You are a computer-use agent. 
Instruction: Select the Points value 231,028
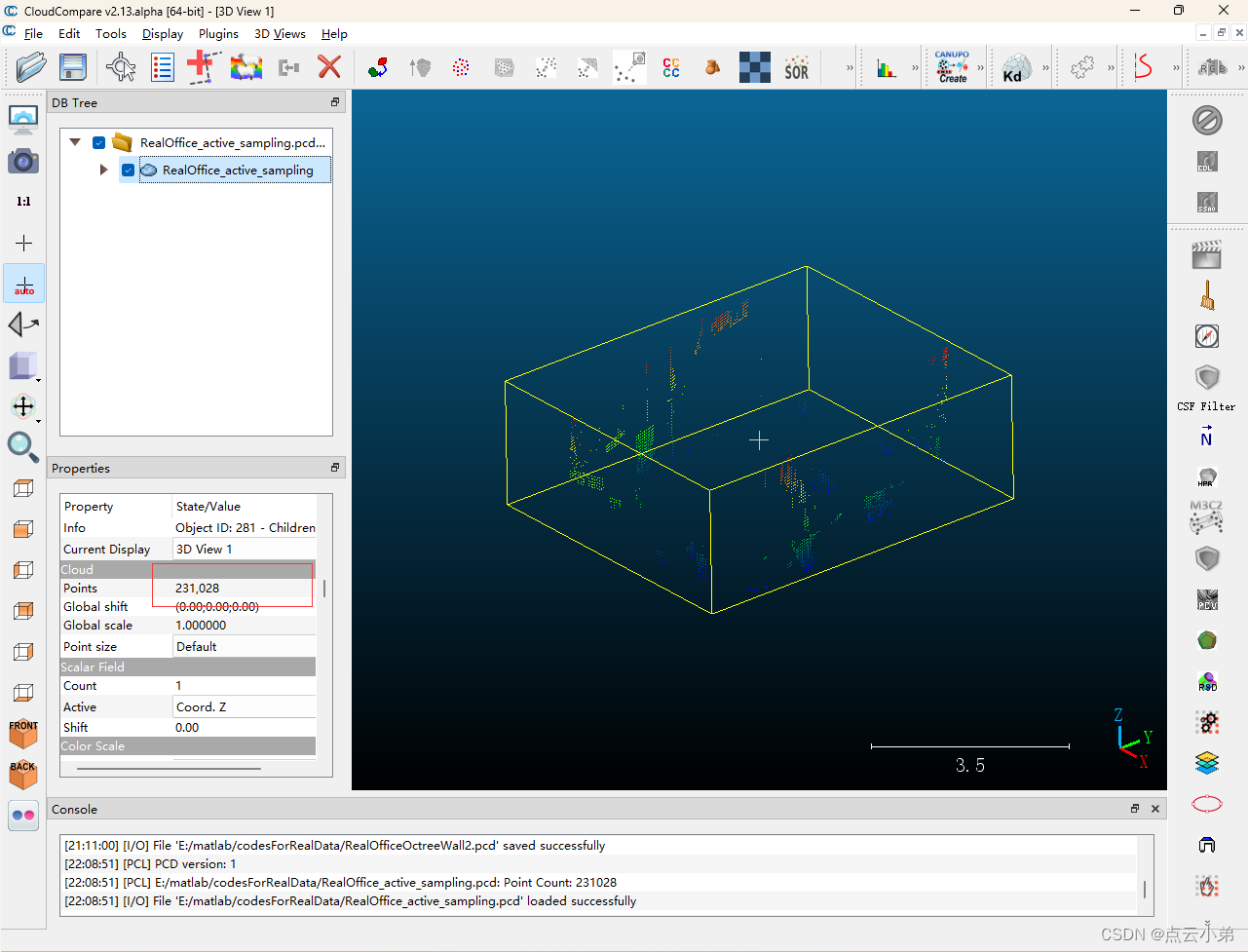198,588
